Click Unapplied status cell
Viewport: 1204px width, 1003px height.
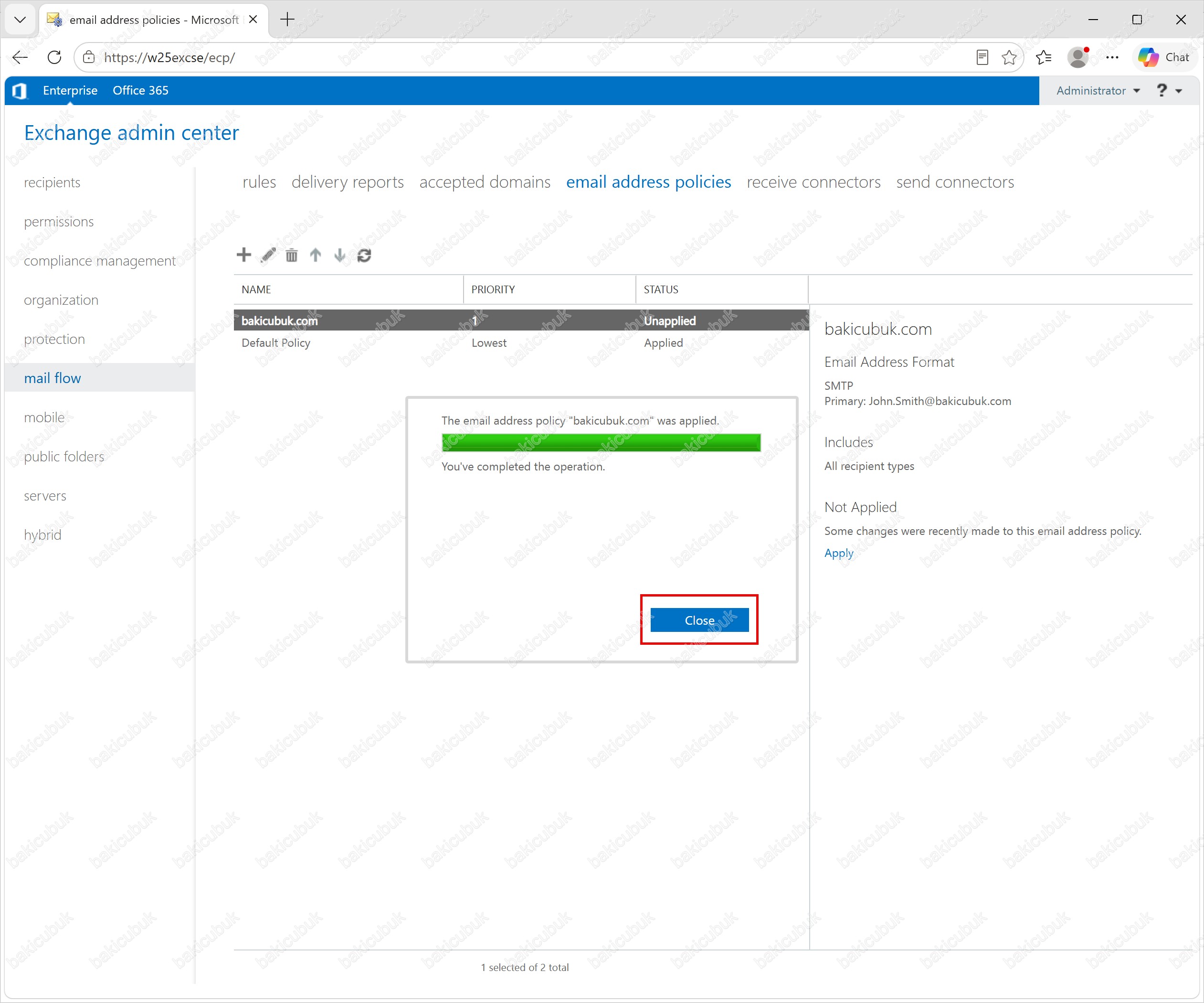(670, 321)
